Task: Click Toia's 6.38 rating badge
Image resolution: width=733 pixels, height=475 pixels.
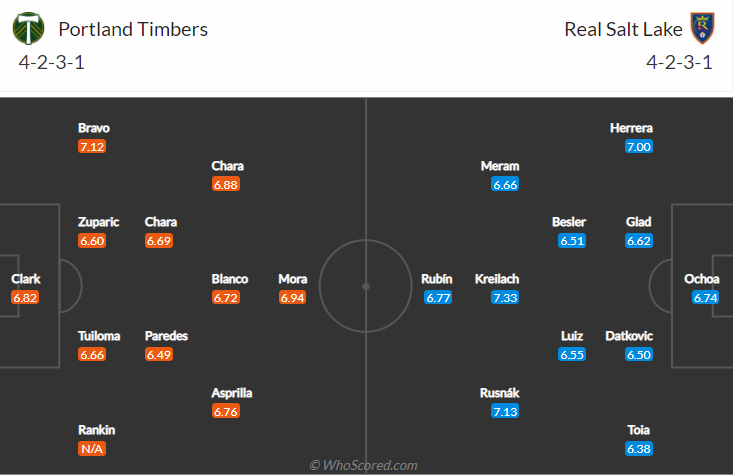Action: [638, 449]
